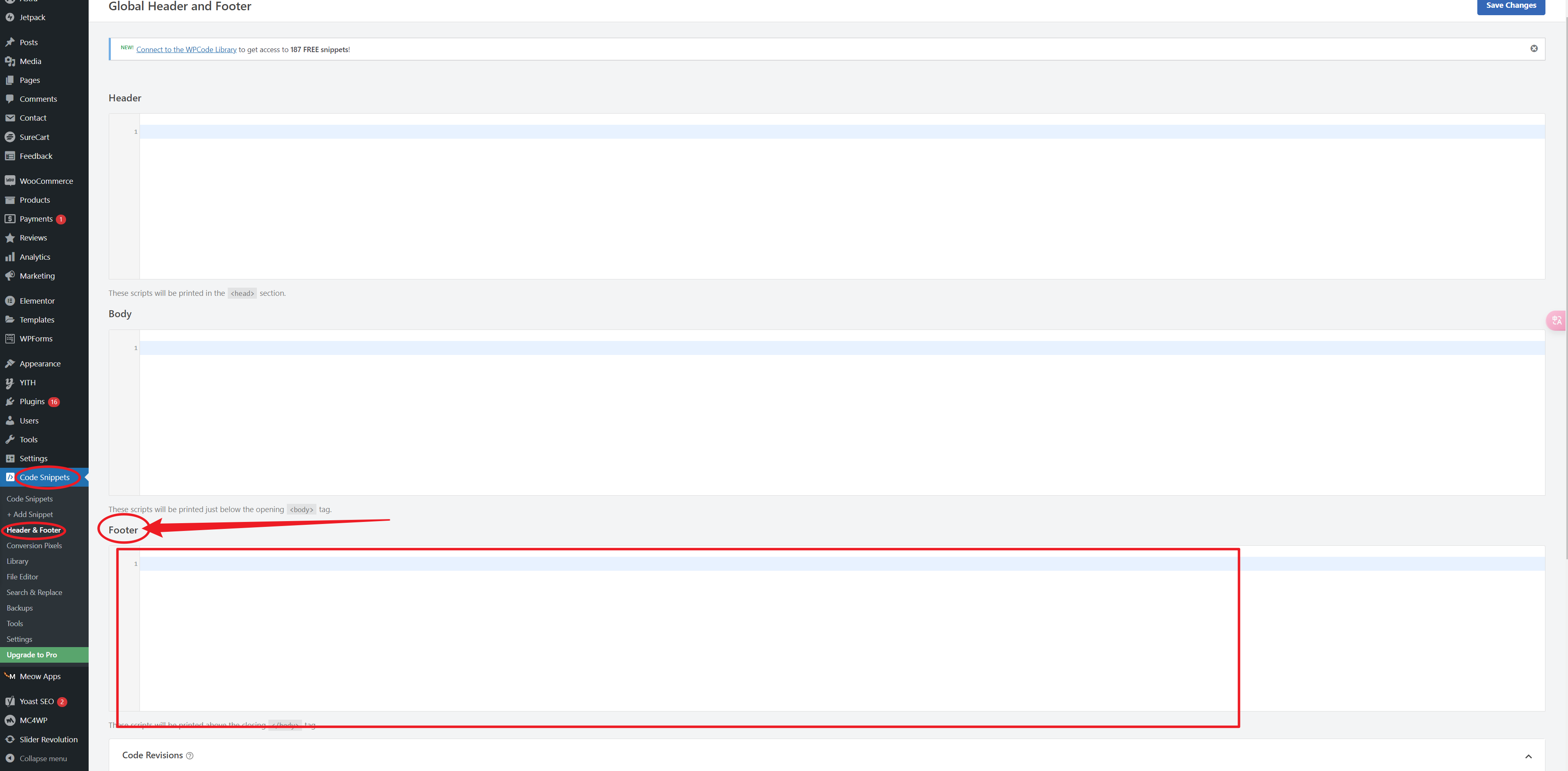Click the WPForms sidebar icon
1568x771 pixels.
click(x=9, y=338)
